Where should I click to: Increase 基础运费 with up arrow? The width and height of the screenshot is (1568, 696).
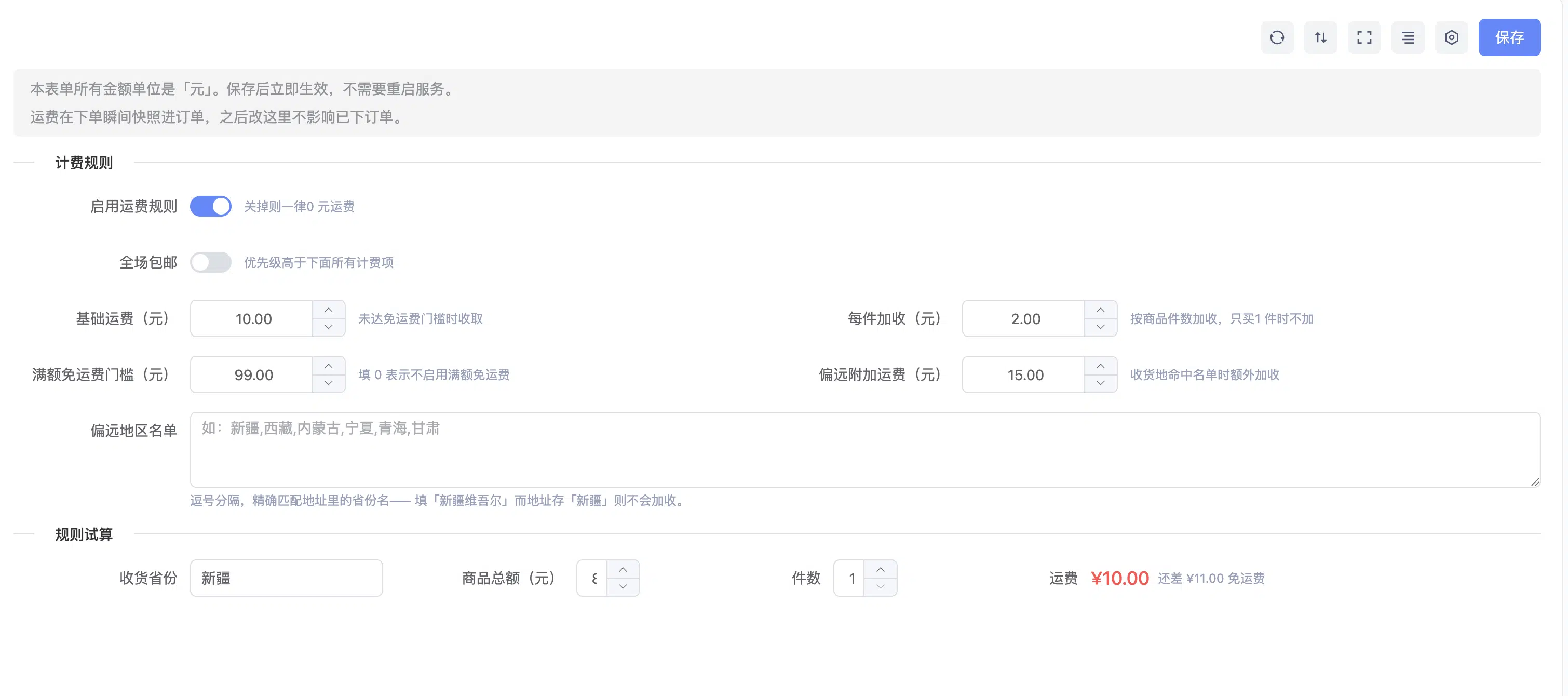click(x=329, y=310)
